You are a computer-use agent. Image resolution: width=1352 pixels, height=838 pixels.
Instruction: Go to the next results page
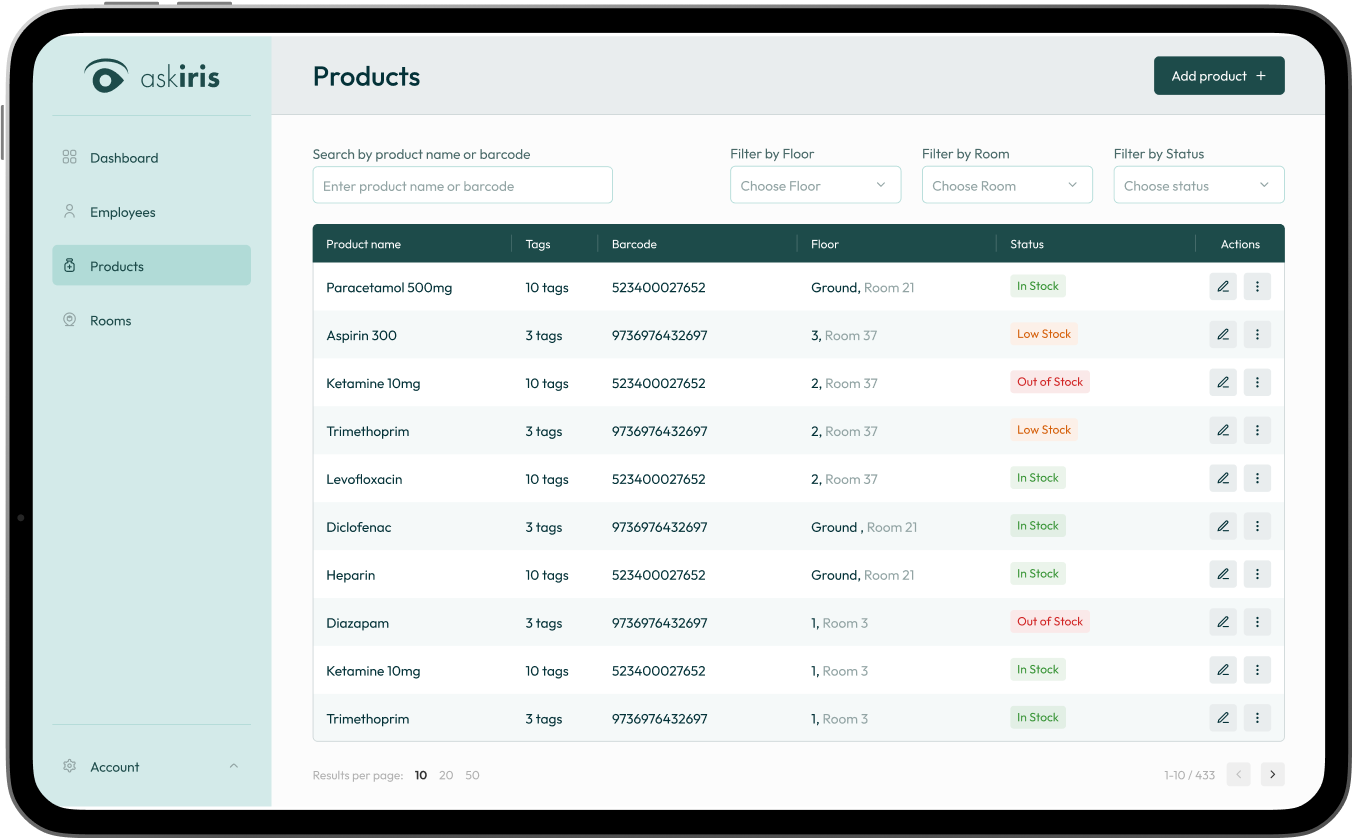pyautogui.click(x=1272, y=775)
